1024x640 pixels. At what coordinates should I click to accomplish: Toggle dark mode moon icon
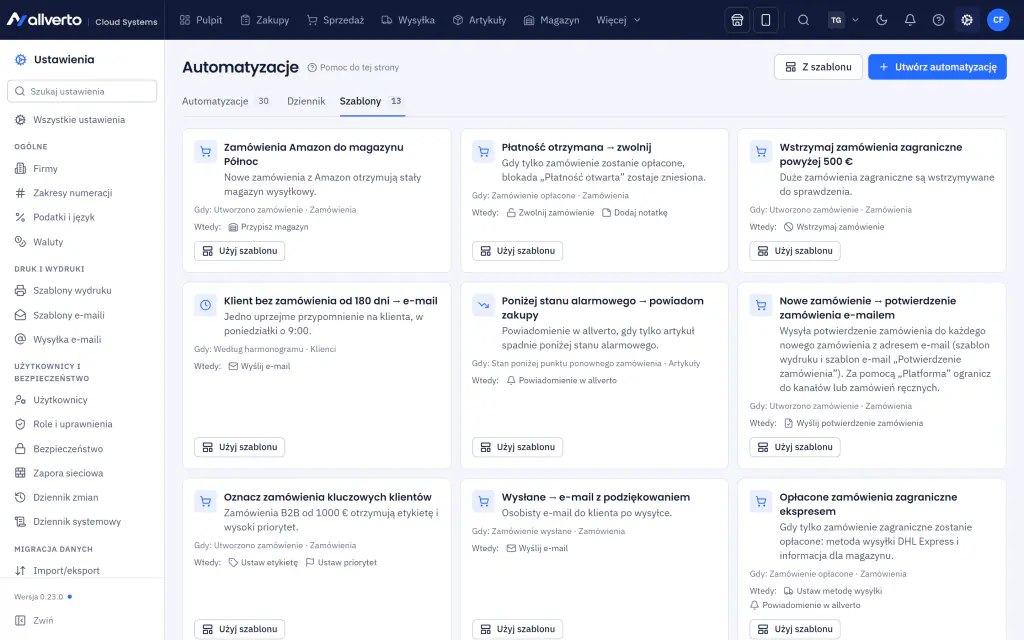click(882, 20)
